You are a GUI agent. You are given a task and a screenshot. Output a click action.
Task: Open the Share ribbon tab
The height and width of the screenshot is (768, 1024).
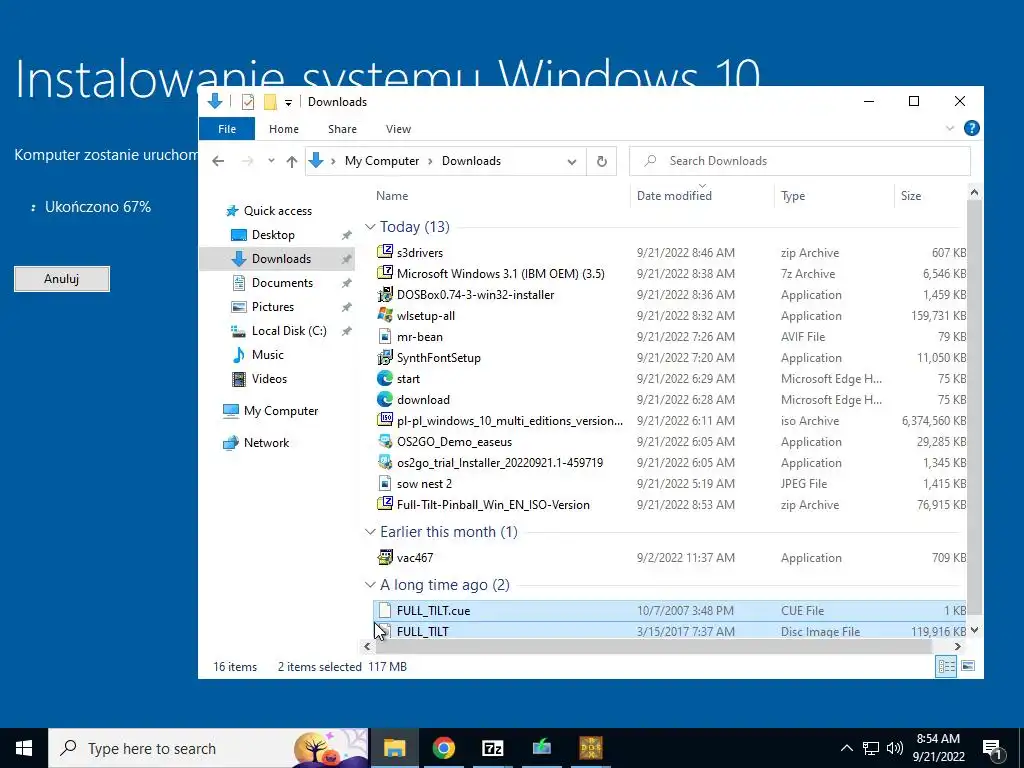[x=342, y=129]
